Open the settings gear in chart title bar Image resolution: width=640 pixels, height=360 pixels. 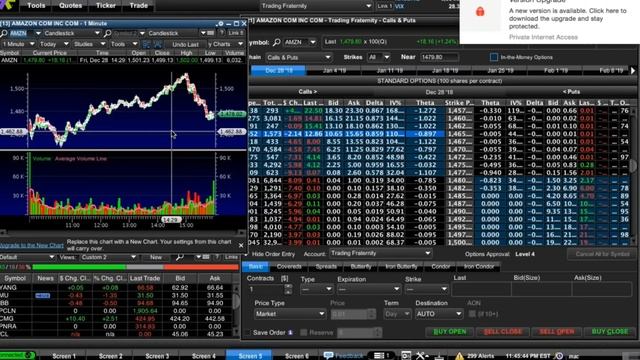pyautogui.click(x=221, y=24)
